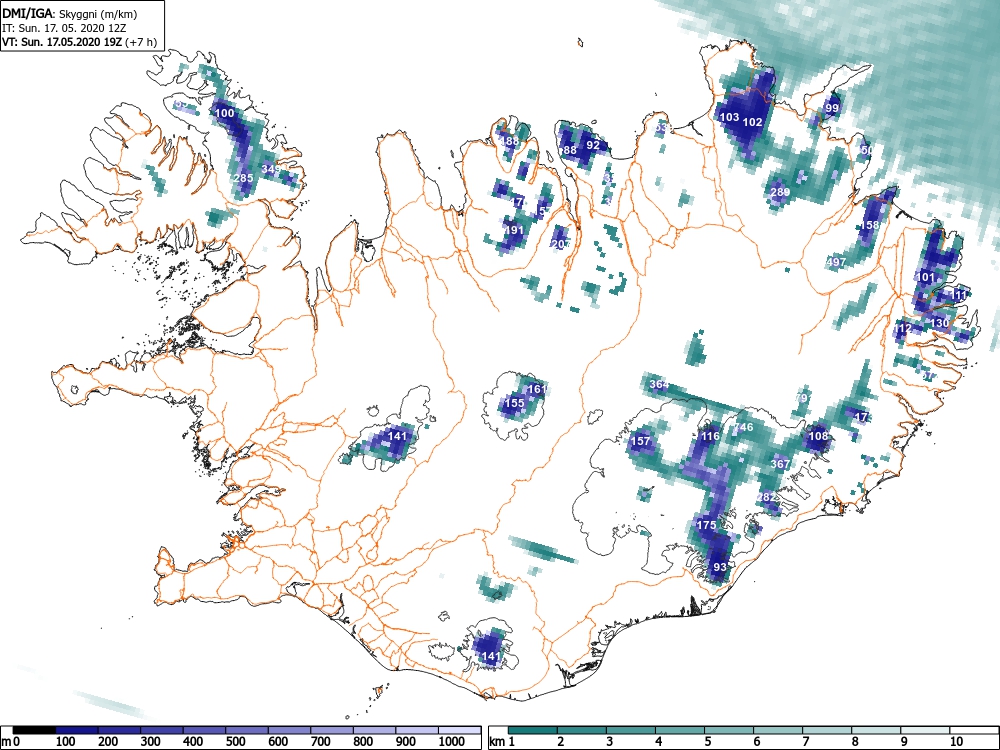This screenshot has width=1000, height=750.
Task: Click the visibility value '93' near the south coast
Action: pyautogui.click(x=720, y=567)
